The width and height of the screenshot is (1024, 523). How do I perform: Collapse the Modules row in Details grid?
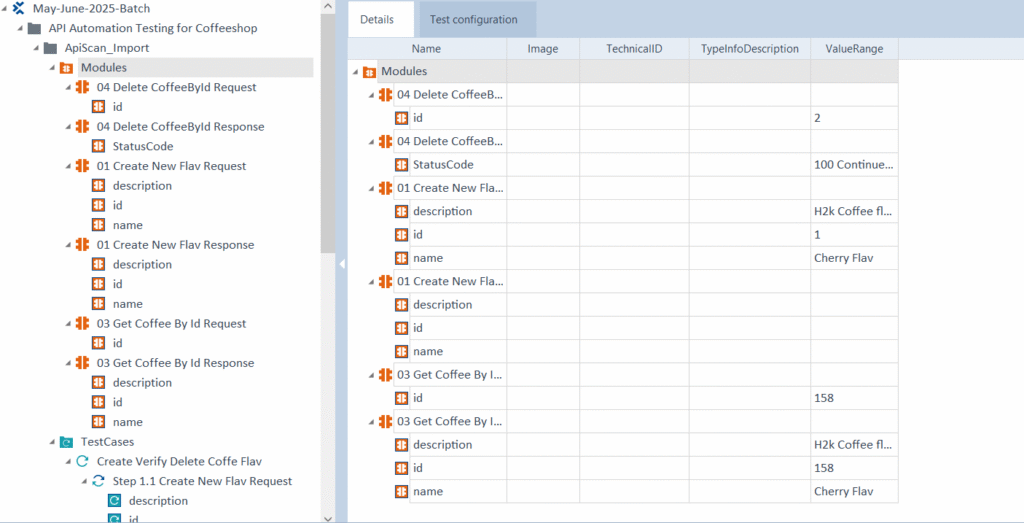click(356, 72)
